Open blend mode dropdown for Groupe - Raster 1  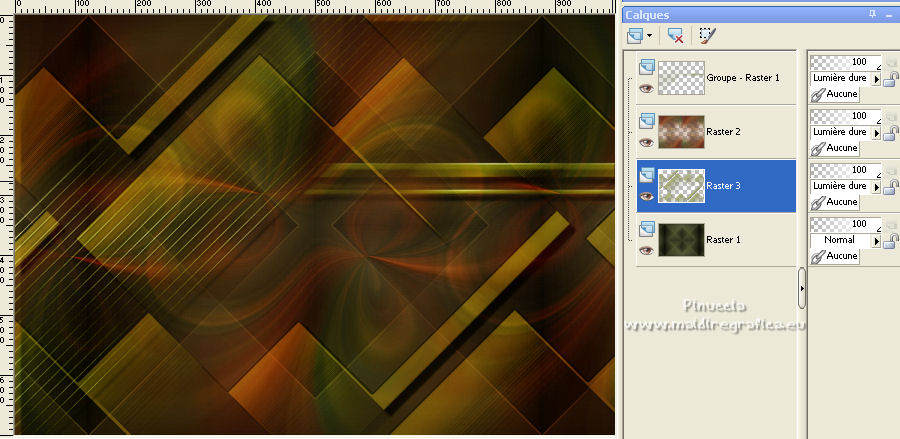tap(876, 79)
